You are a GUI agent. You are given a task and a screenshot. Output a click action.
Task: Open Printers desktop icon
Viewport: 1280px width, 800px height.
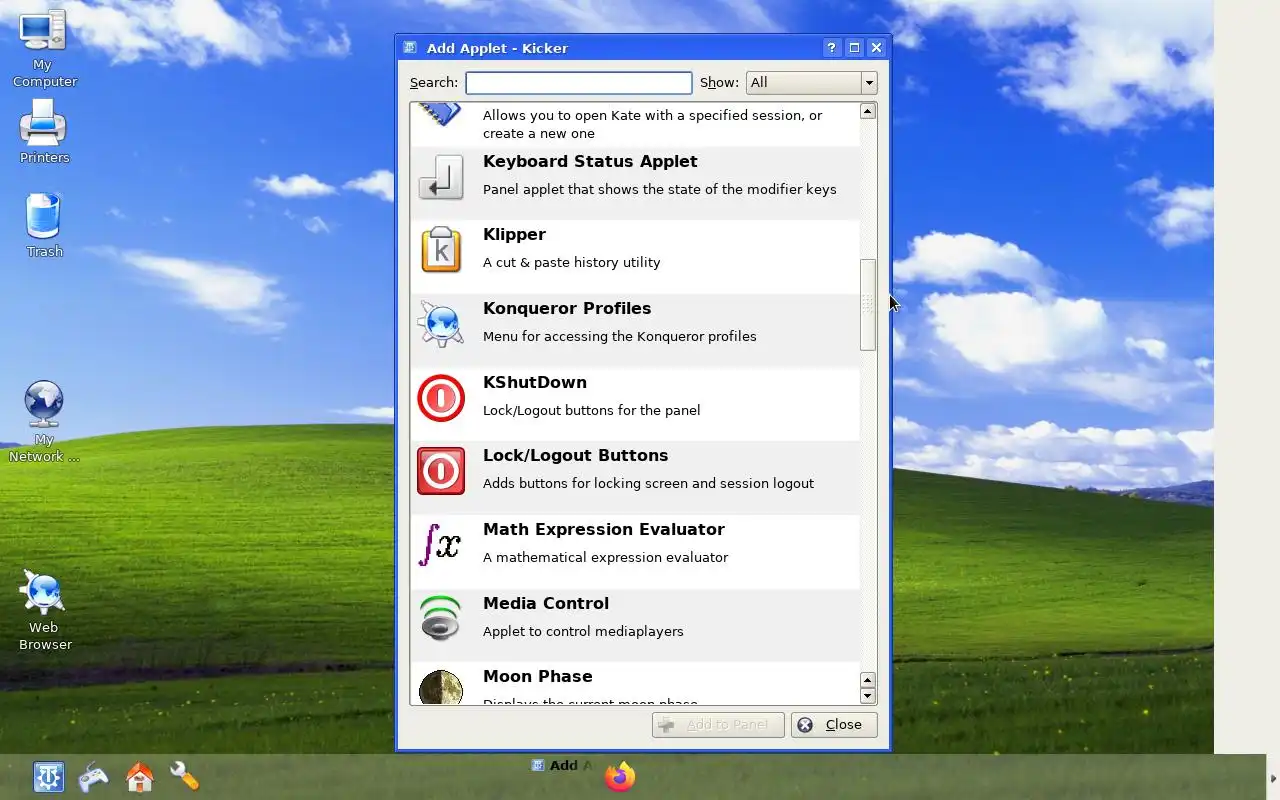(x=43, y=123)
